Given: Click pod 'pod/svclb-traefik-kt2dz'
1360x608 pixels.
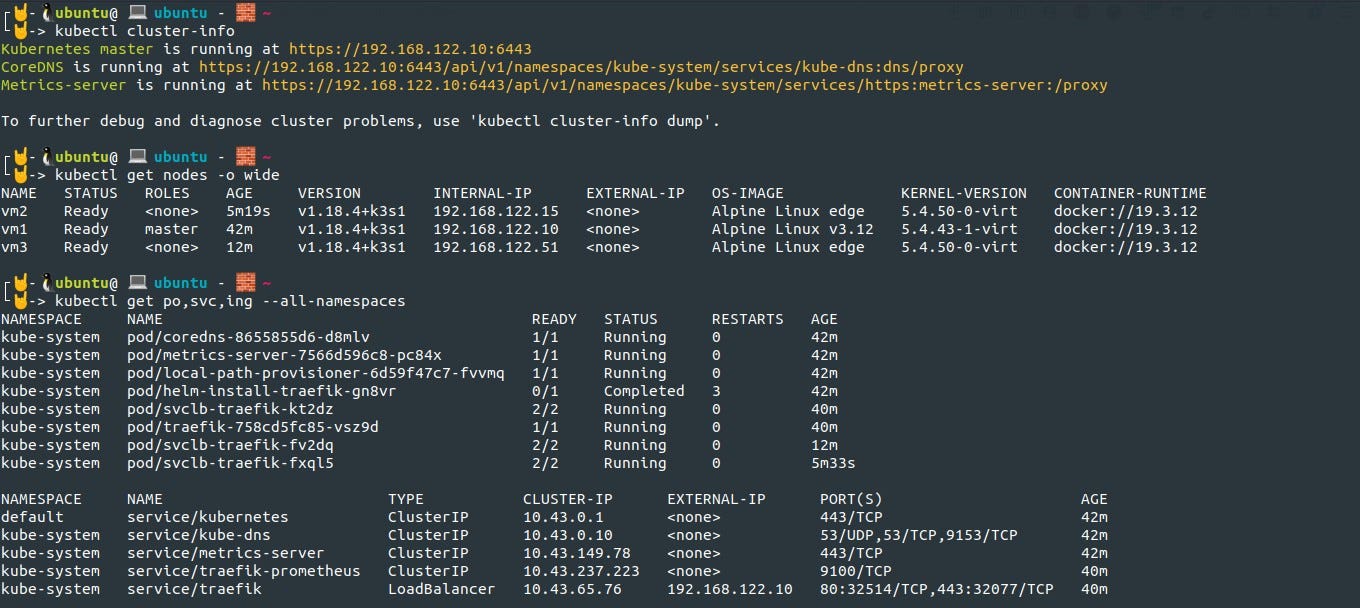Looking at the screenshot, I should [230, 409].
